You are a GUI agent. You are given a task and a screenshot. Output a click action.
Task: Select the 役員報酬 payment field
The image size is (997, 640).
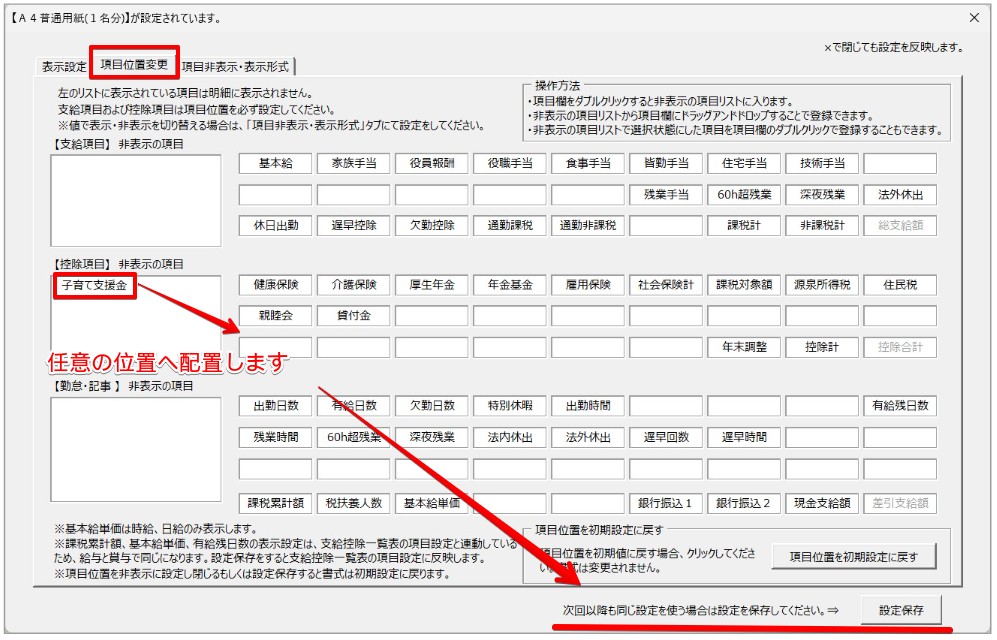pyautogui.click(x=431, y=164)
